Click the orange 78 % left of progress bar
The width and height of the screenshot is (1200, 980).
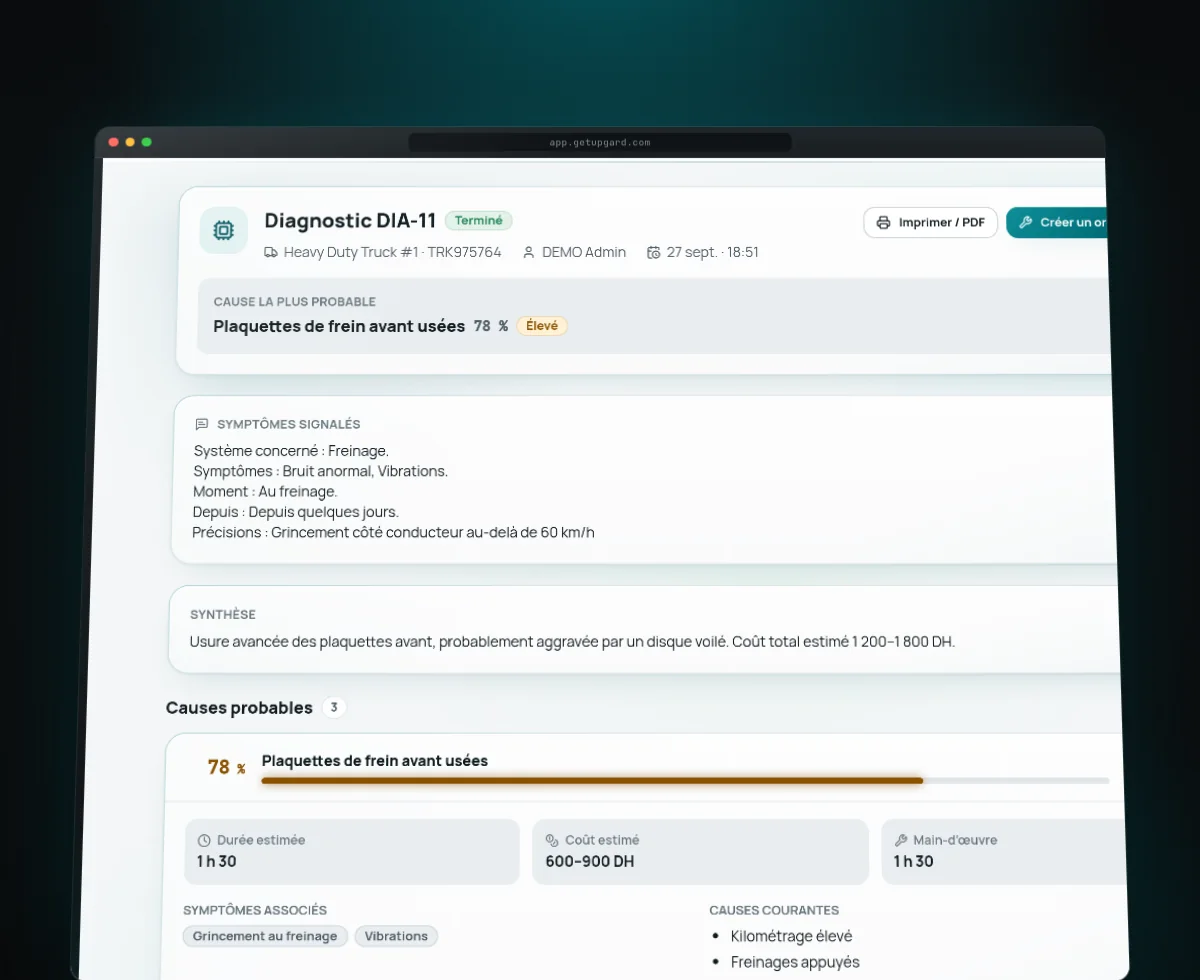tap(227, 768)
